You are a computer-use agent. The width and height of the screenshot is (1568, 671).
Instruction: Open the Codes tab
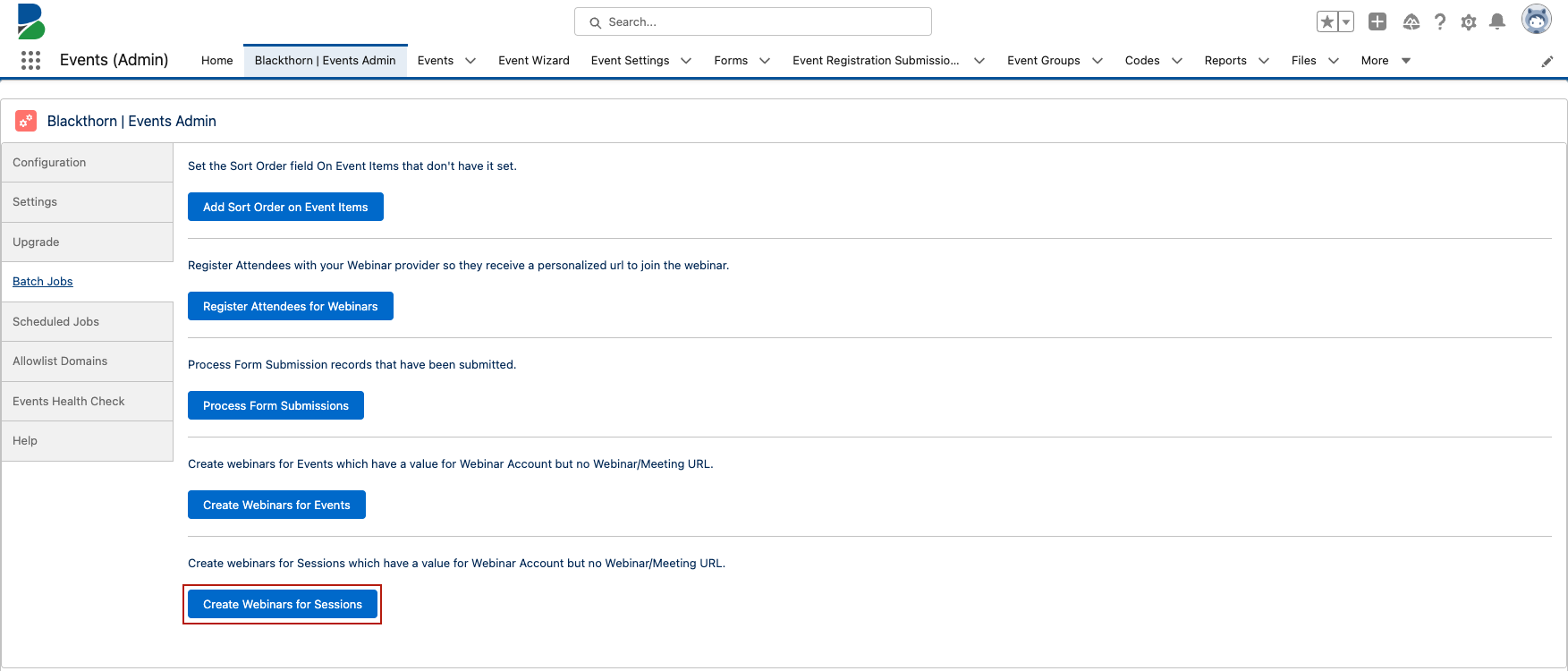[1142, 60]
